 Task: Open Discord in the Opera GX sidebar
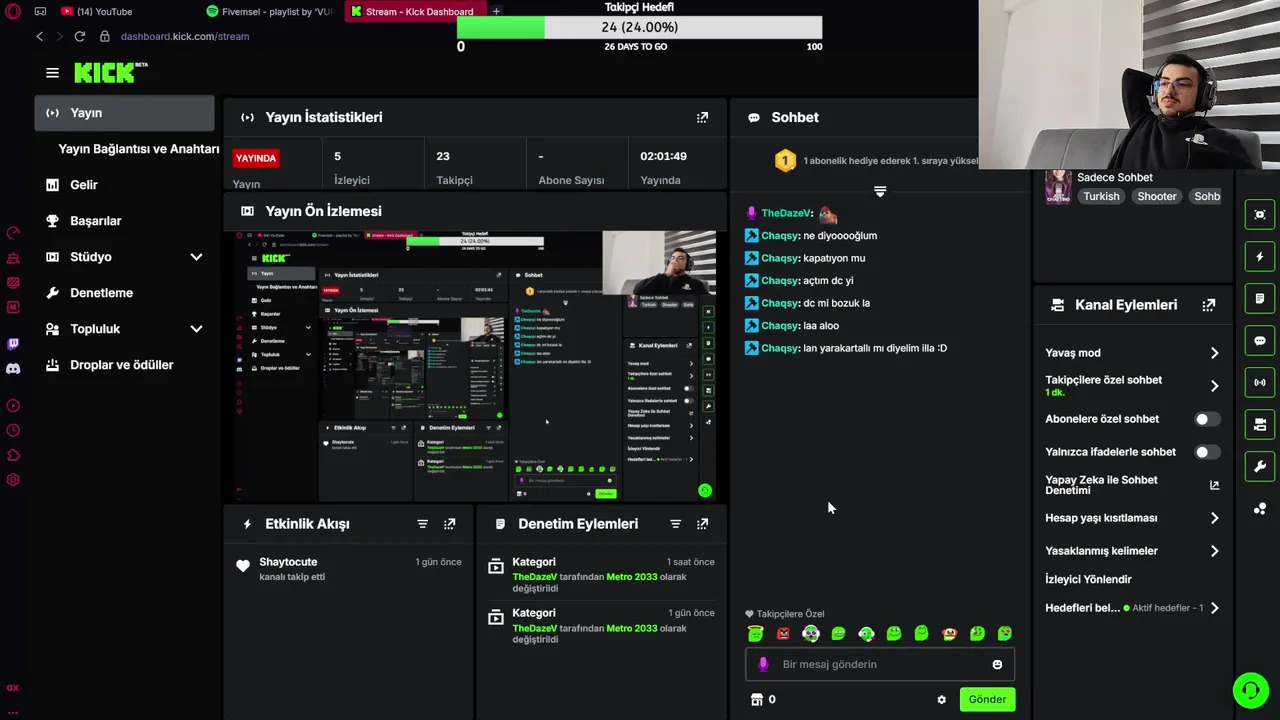[x=13, y=369]
